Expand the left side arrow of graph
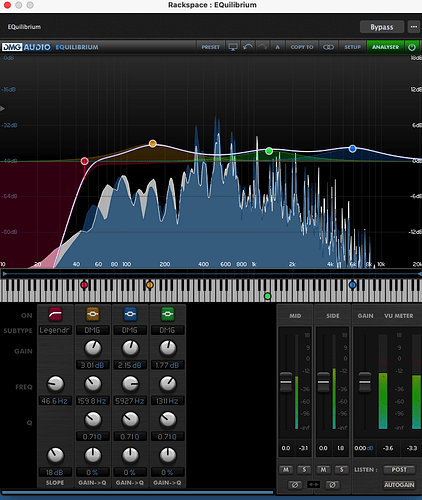Image resolution: width=422 pixels, height=500 pixels. 2,108
